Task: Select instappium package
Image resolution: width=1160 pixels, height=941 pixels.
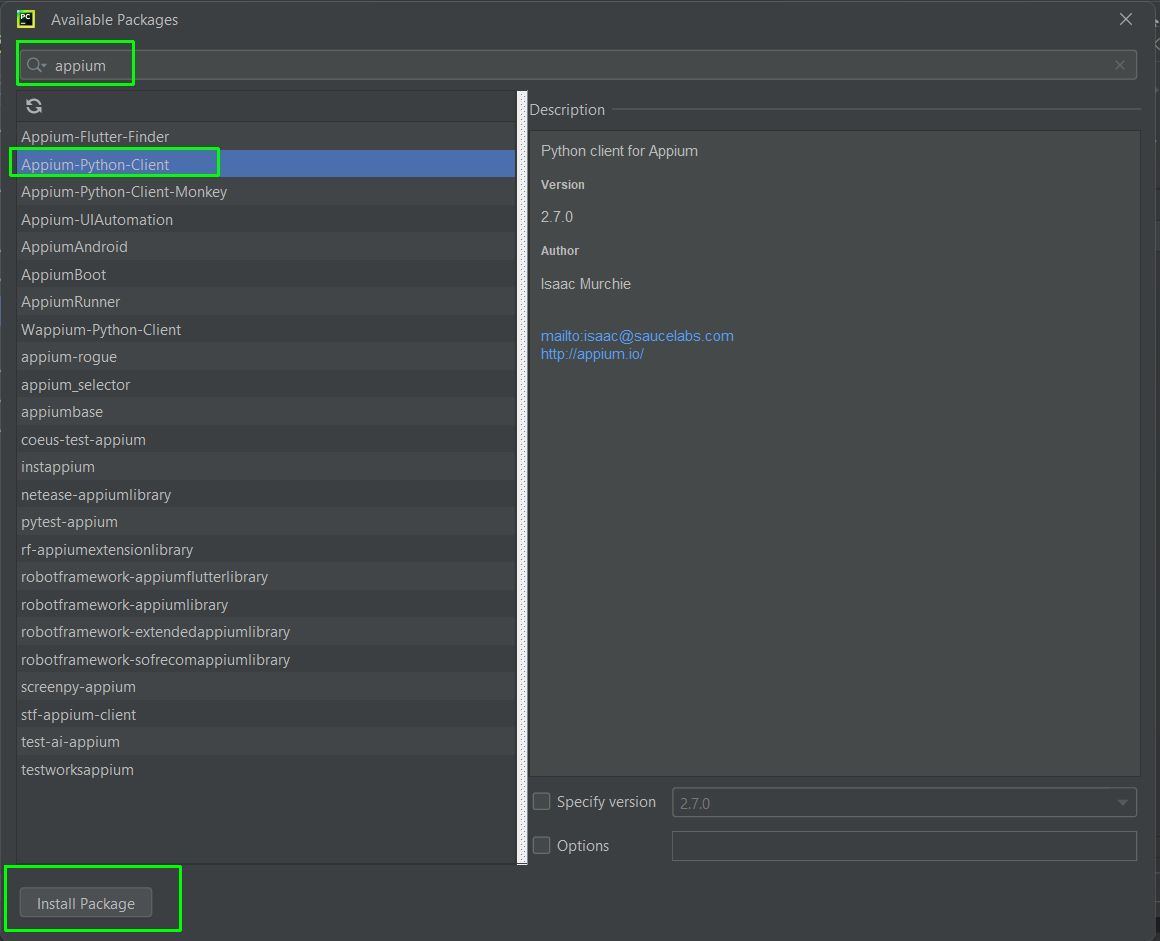Action: coord(266,467)
